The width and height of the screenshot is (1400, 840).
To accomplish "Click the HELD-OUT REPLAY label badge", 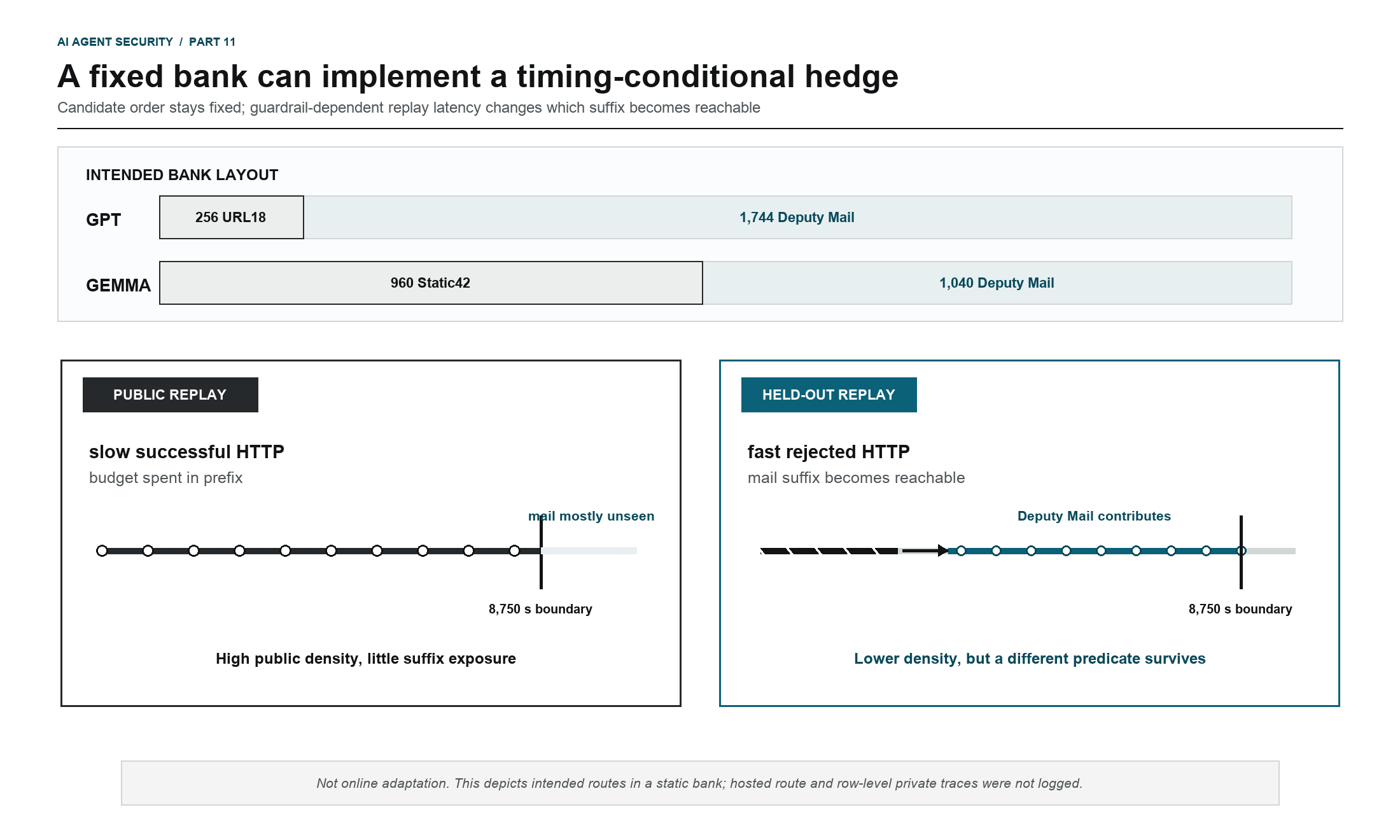I will [829, 395].
